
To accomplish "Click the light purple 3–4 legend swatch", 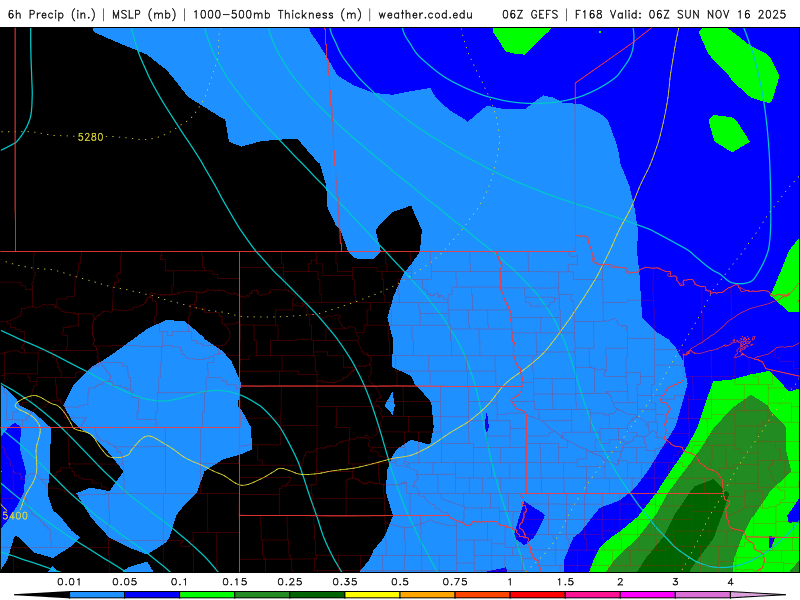I will click(x=703, y=595).
